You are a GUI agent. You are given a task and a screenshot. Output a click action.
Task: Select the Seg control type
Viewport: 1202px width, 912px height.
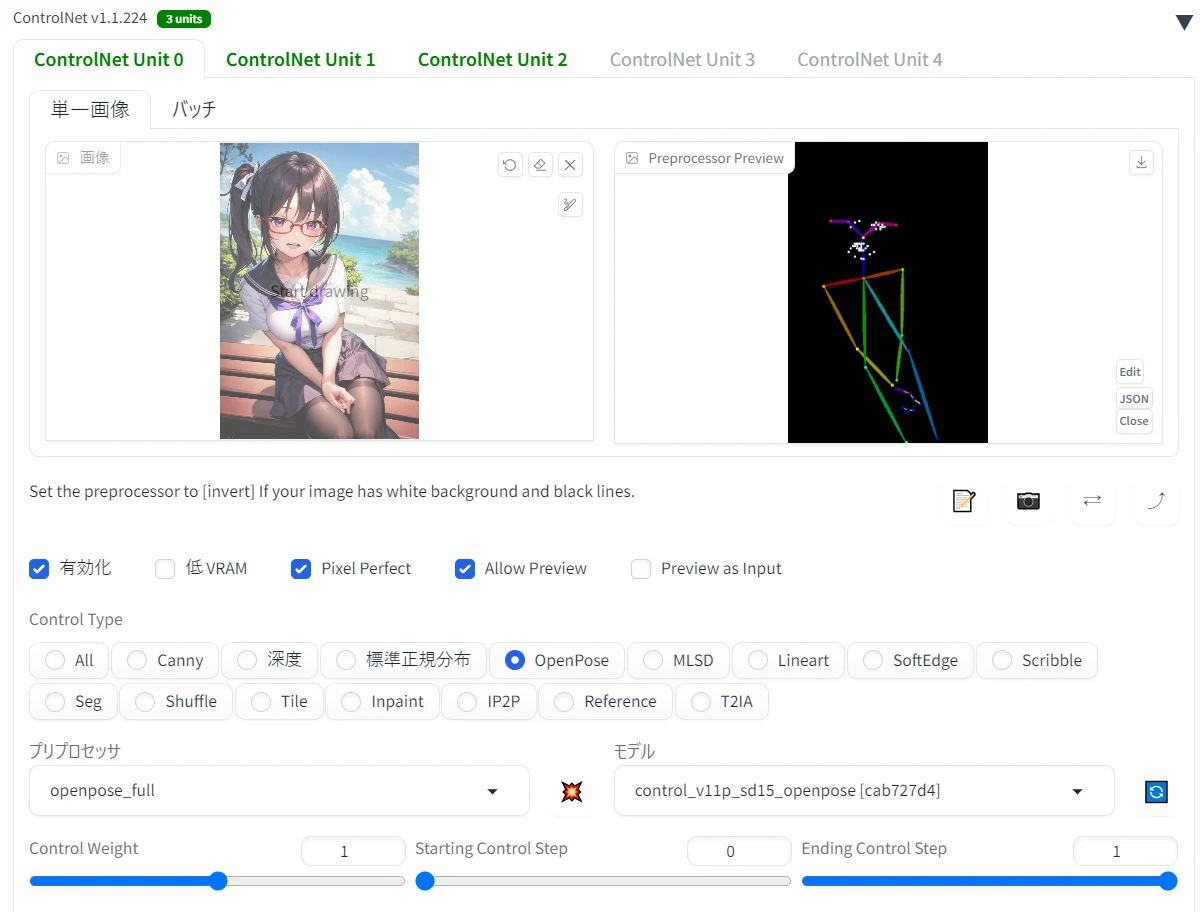tap(73, 701)
